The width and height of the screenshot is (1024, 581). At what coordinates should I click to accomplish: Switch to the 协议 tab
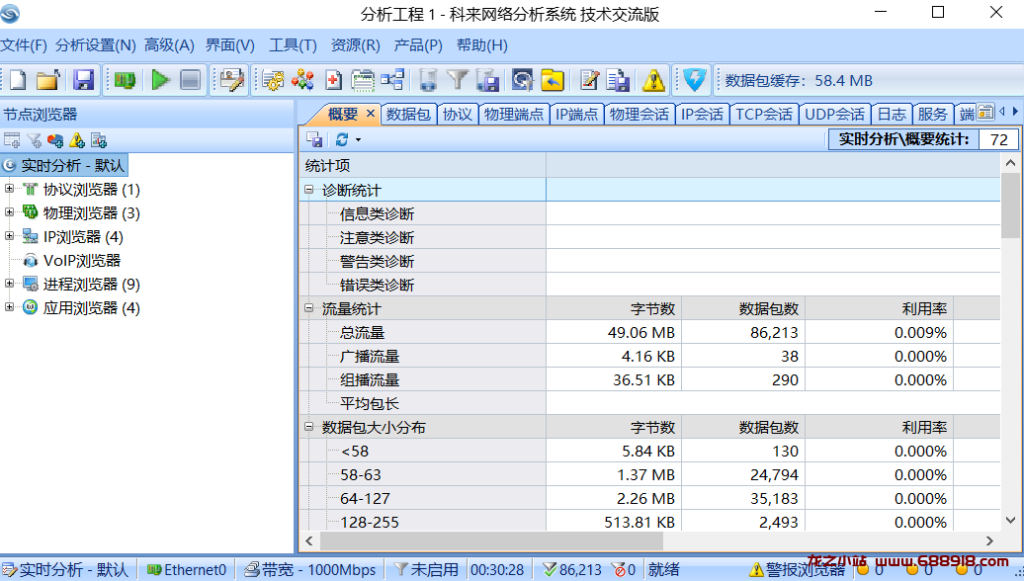(457, 114)
